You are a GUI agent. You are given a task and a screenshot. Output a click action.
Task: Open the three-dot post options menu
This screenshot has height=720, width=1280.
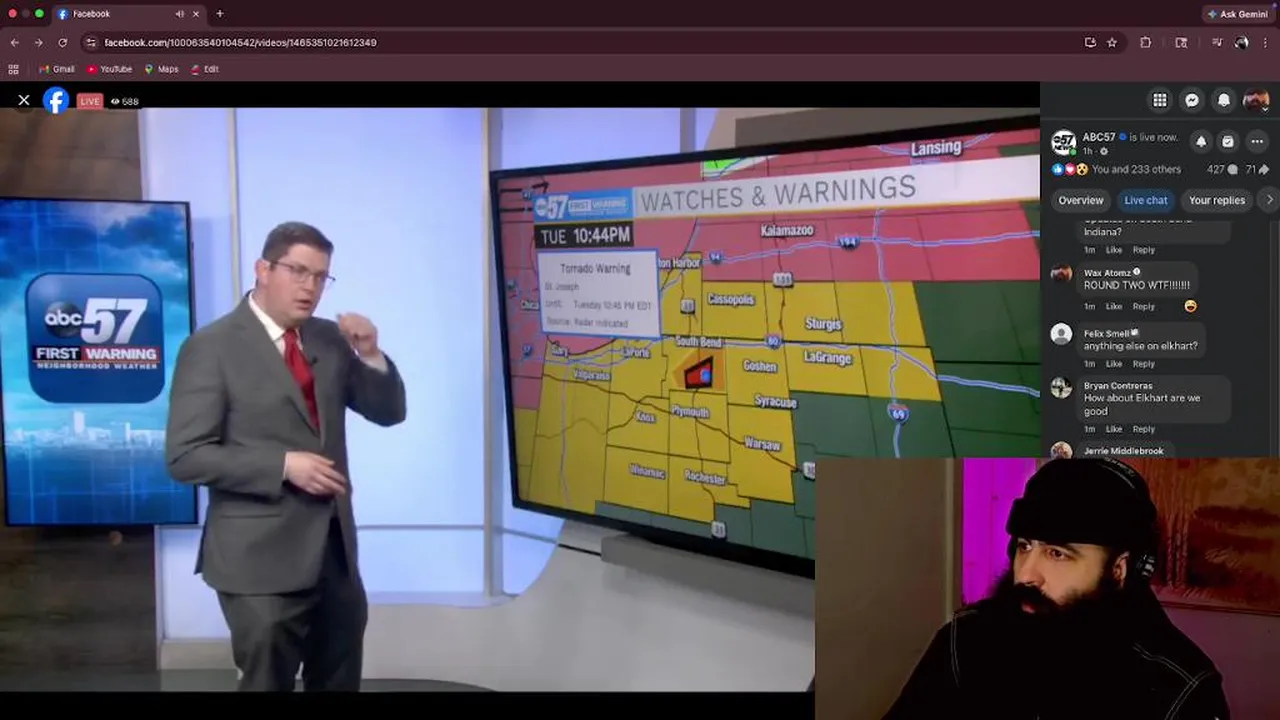pyautogui.click(x=1257, y=142)
